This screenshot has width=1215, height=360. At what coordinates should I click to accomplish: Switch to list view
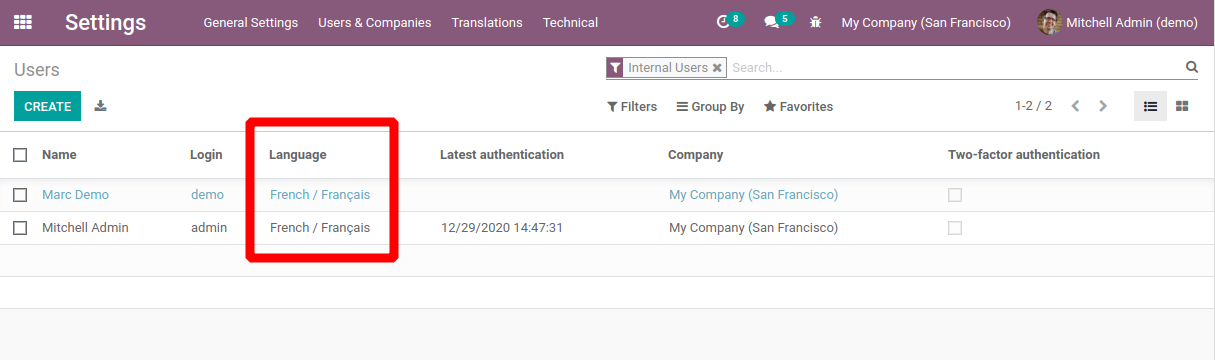(x=1150, y=106)
